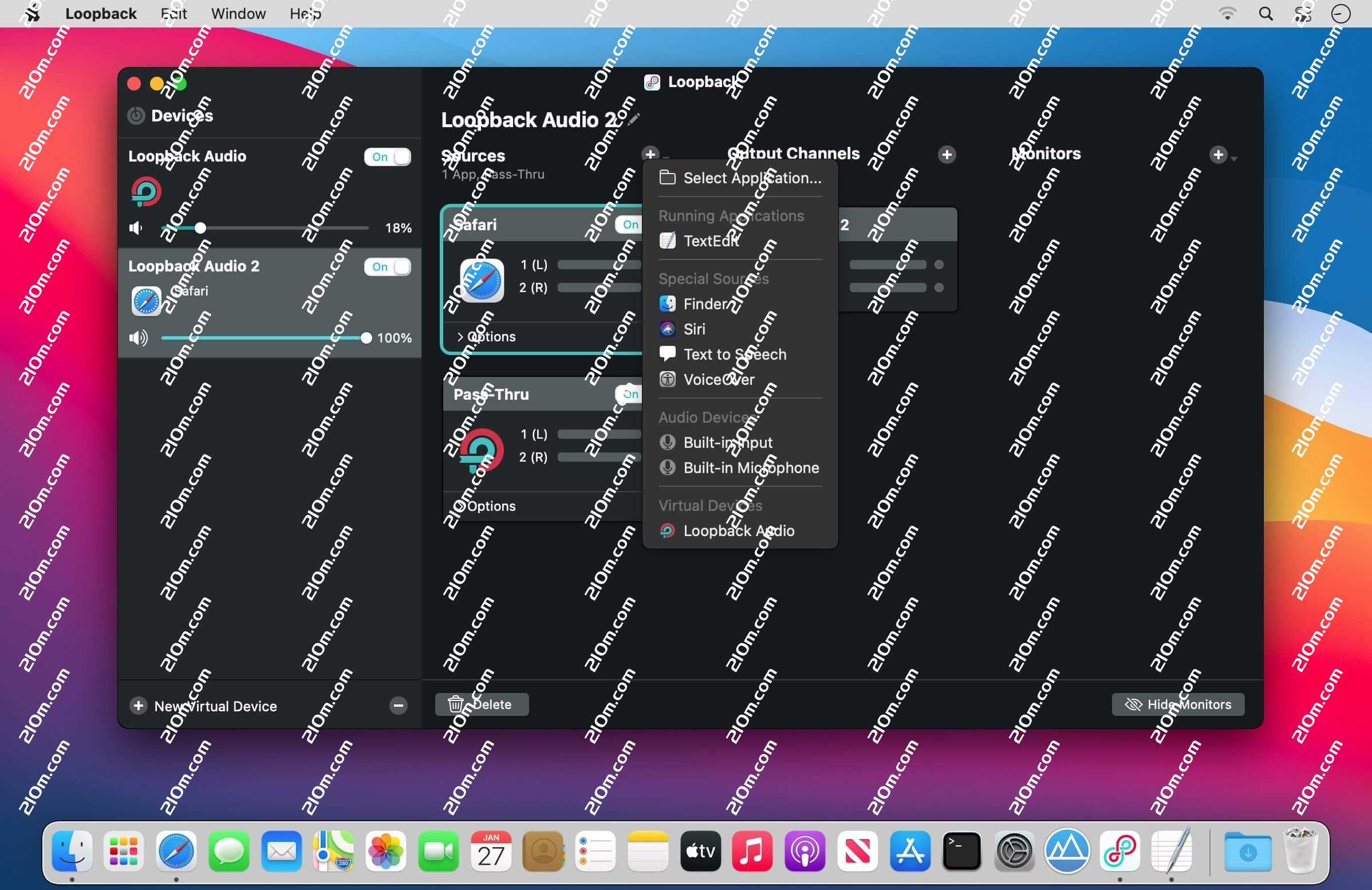The image size is (1372, 890).
Task: Click the Devices header icon
Action: point(136,116)
